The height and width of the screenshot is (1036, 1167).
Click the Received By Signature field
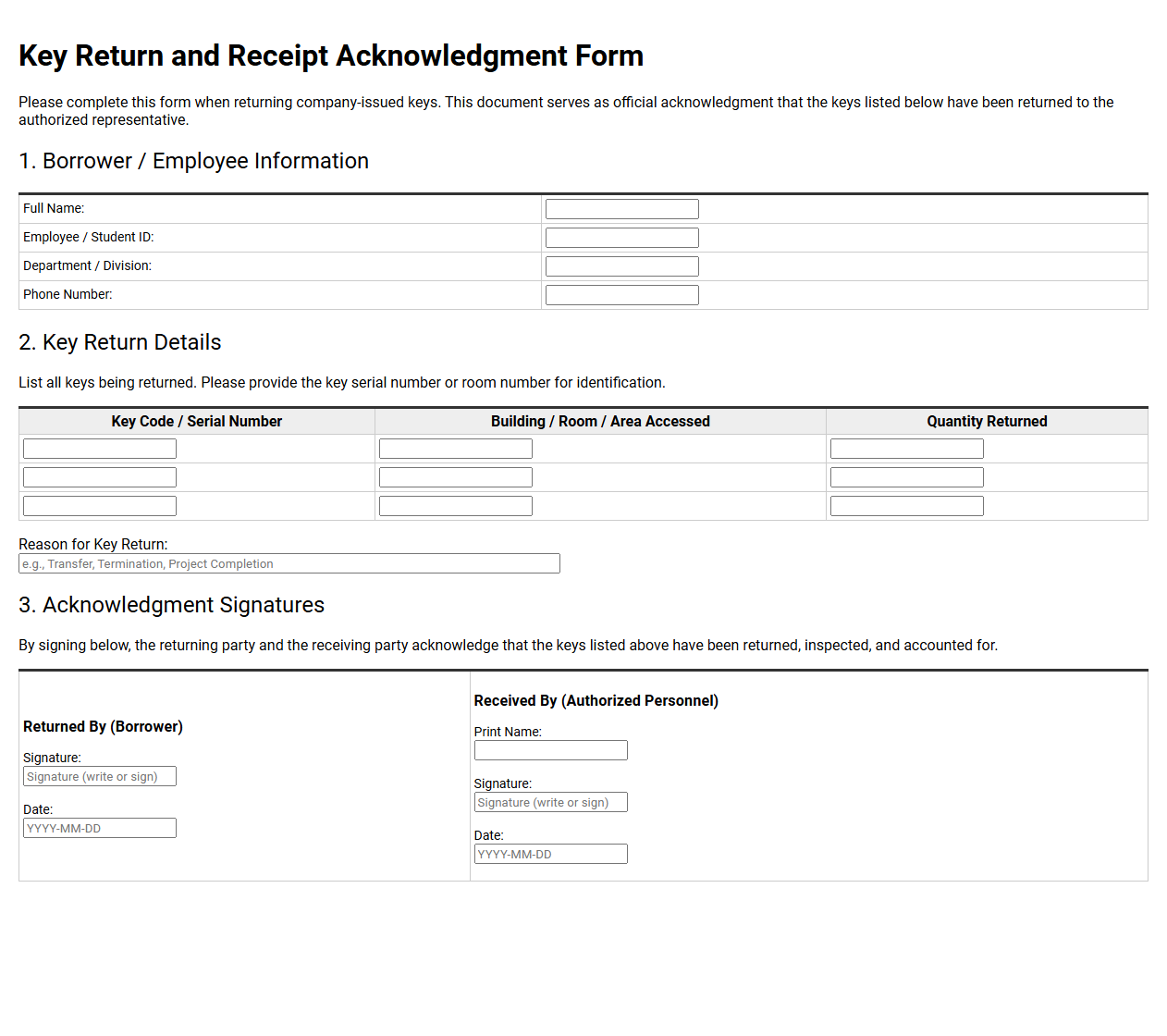tap(551, 802)
